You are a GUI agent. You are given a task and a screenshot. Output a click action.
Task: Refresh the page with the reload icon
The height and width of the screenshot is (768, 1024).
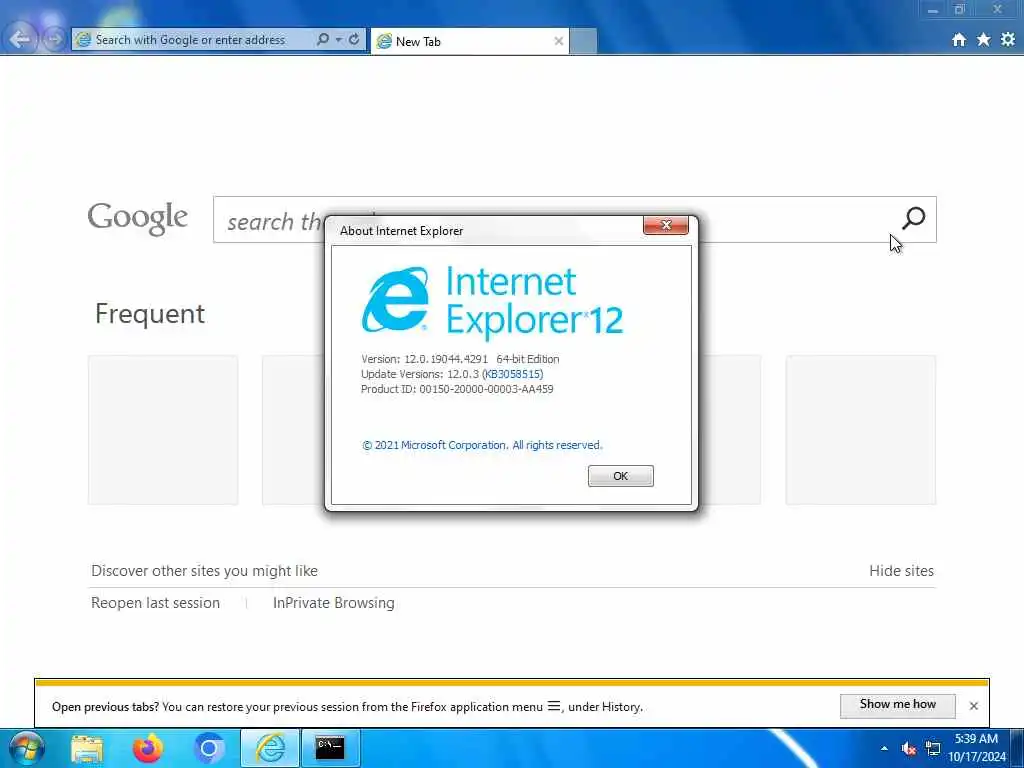pos(354,39)
